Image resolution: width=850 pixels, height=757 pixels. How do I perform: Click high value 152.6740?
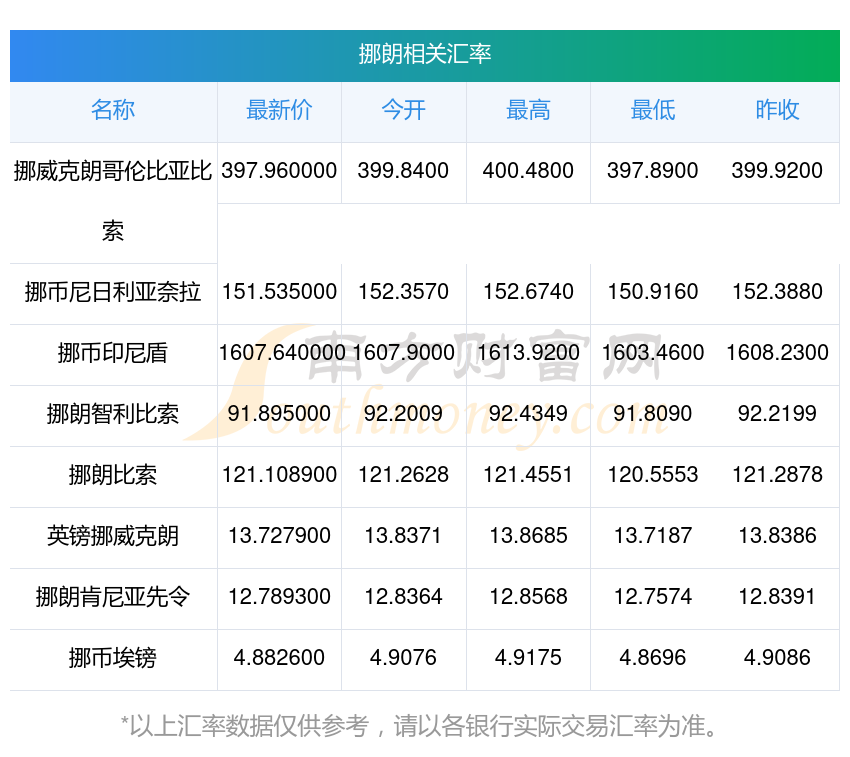(528, 292)
